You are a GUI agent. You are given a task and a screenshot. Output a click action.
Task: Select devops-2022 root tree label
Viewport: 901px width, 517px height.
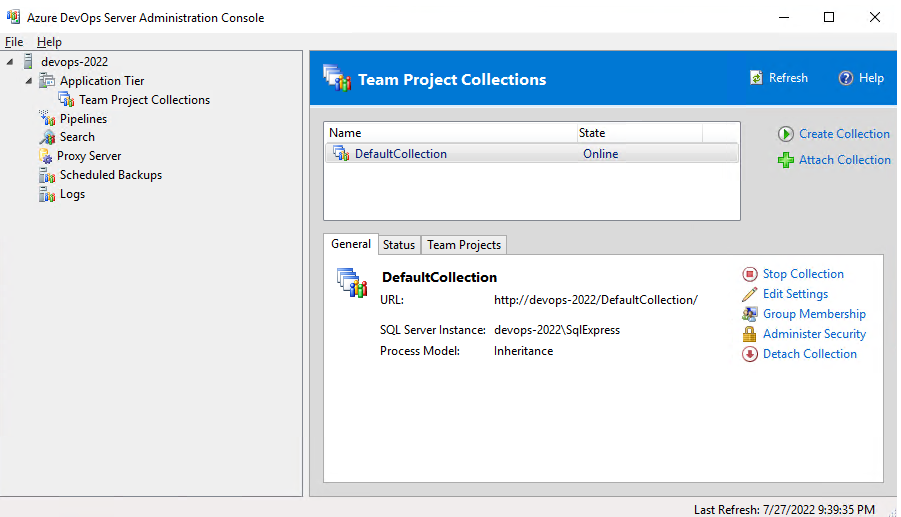[74, 61]
